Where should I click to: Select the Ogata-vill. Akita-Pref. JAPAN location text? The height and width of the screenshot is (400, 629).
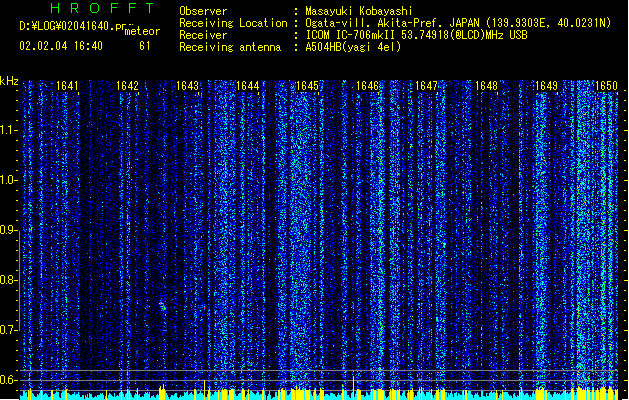point(458,23)
